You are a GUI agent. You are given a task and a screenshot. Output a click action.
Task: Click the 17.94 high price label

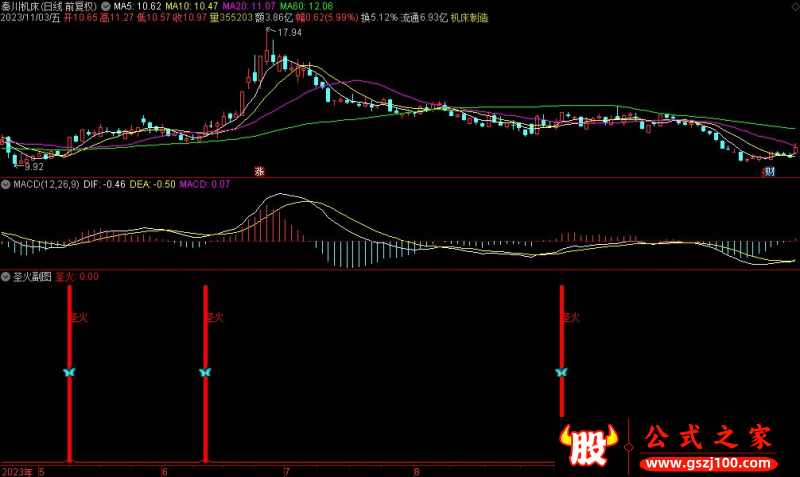pos(290,33)
